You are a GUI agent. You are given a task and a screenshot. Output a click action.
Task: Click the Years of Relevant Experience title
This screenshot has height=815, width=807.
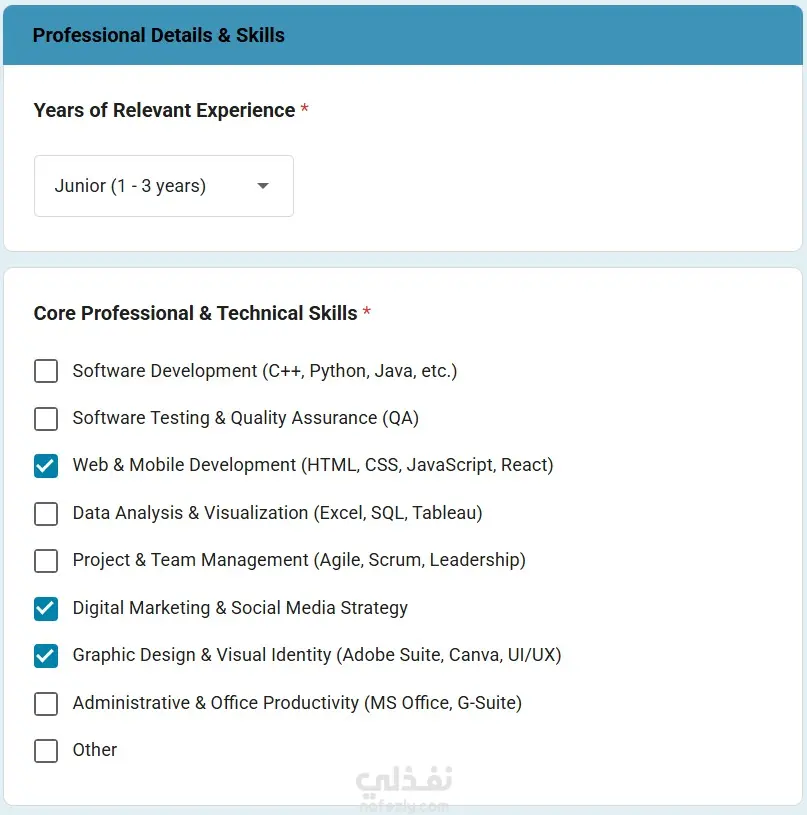[x=164, y=110]
